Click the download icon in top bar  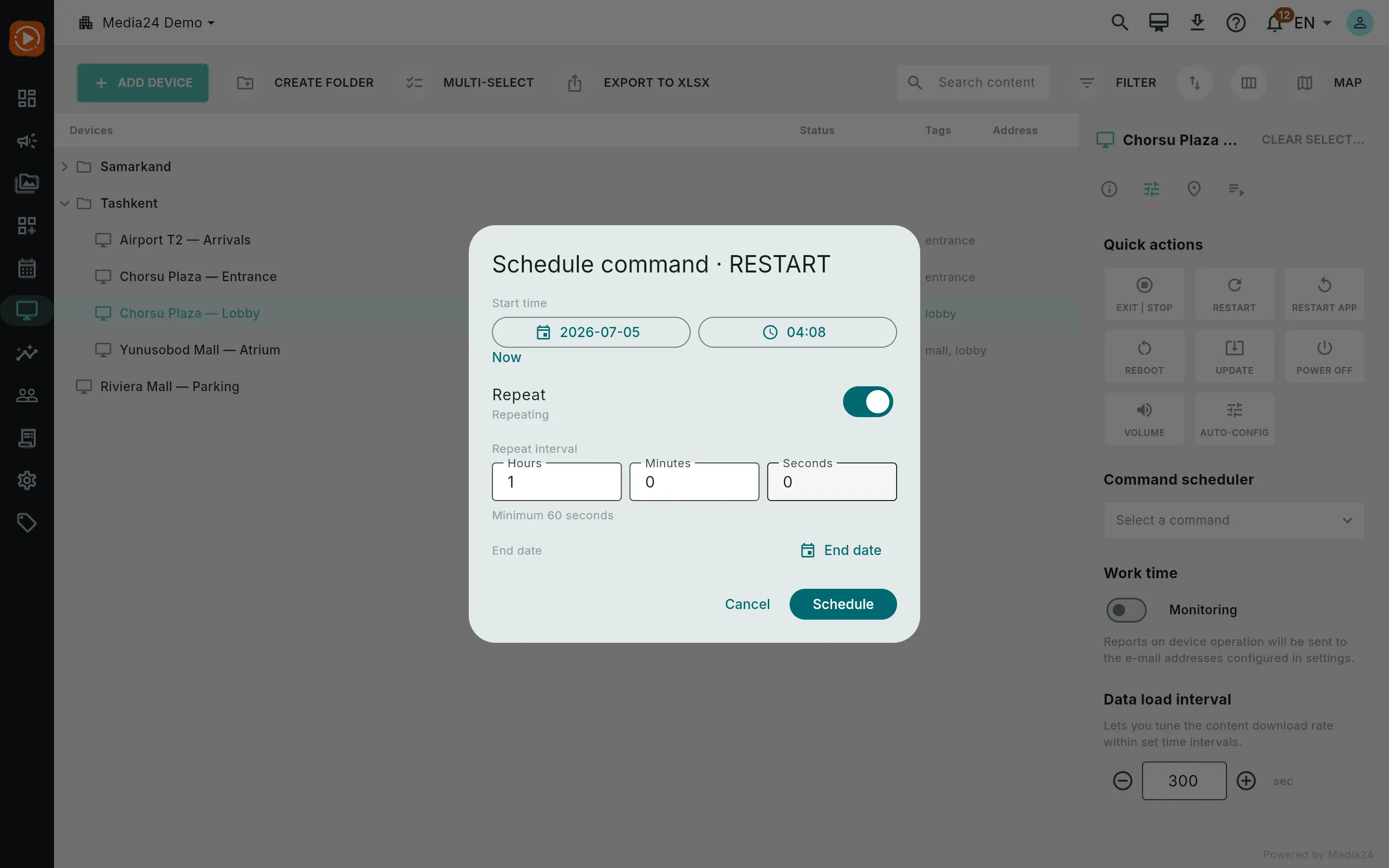tap(1198, 23)
